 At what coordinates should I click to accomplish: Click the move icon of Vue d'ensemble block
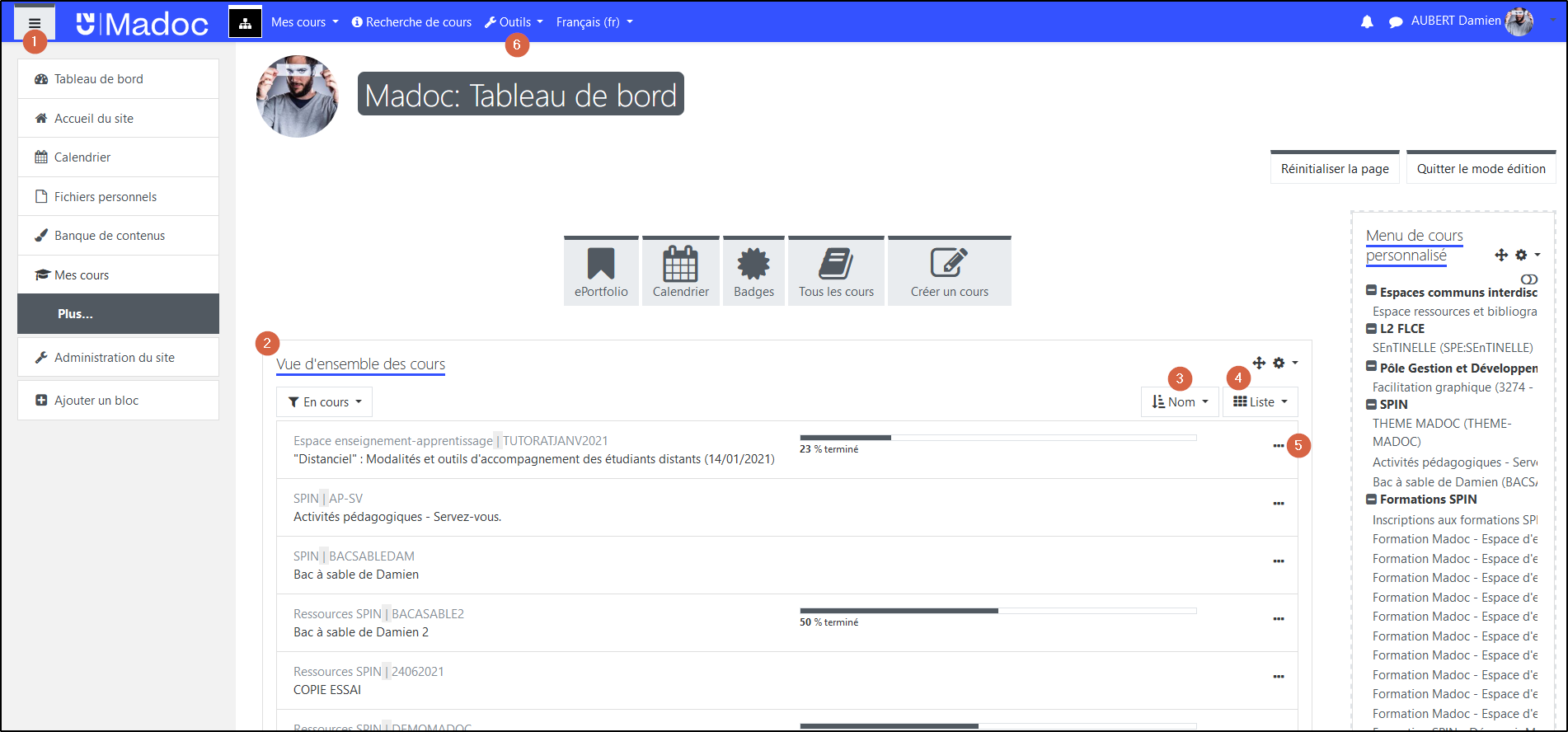click(x=1259, y=363)
